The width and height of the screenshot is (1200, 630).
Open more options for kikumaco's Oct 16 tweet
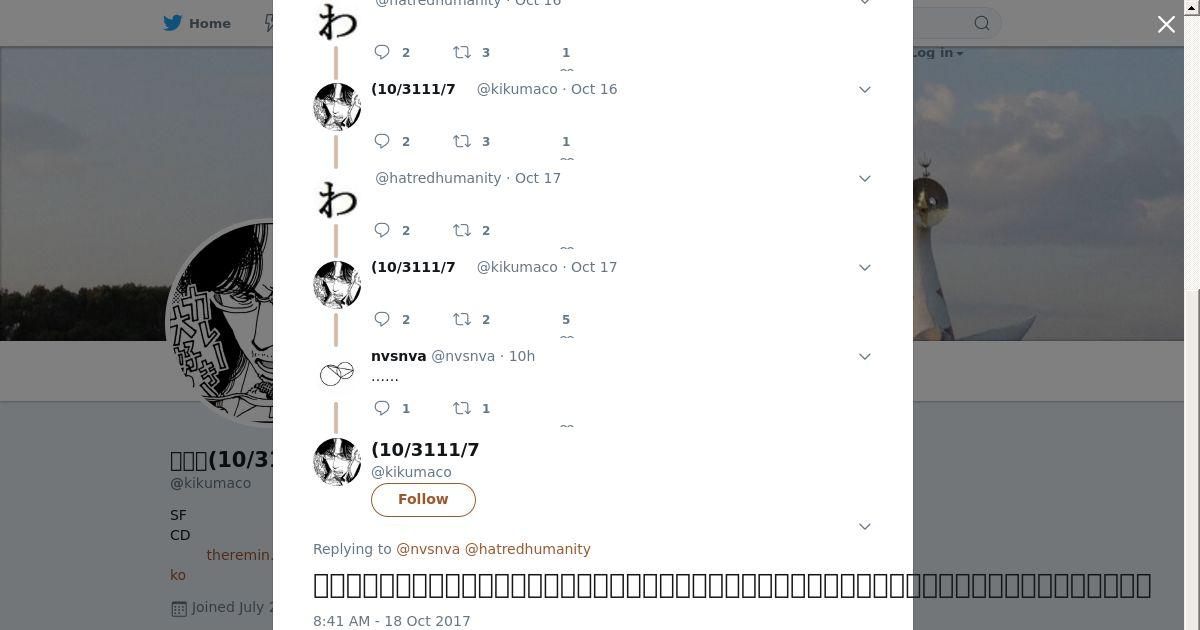(x=865, y=89)
